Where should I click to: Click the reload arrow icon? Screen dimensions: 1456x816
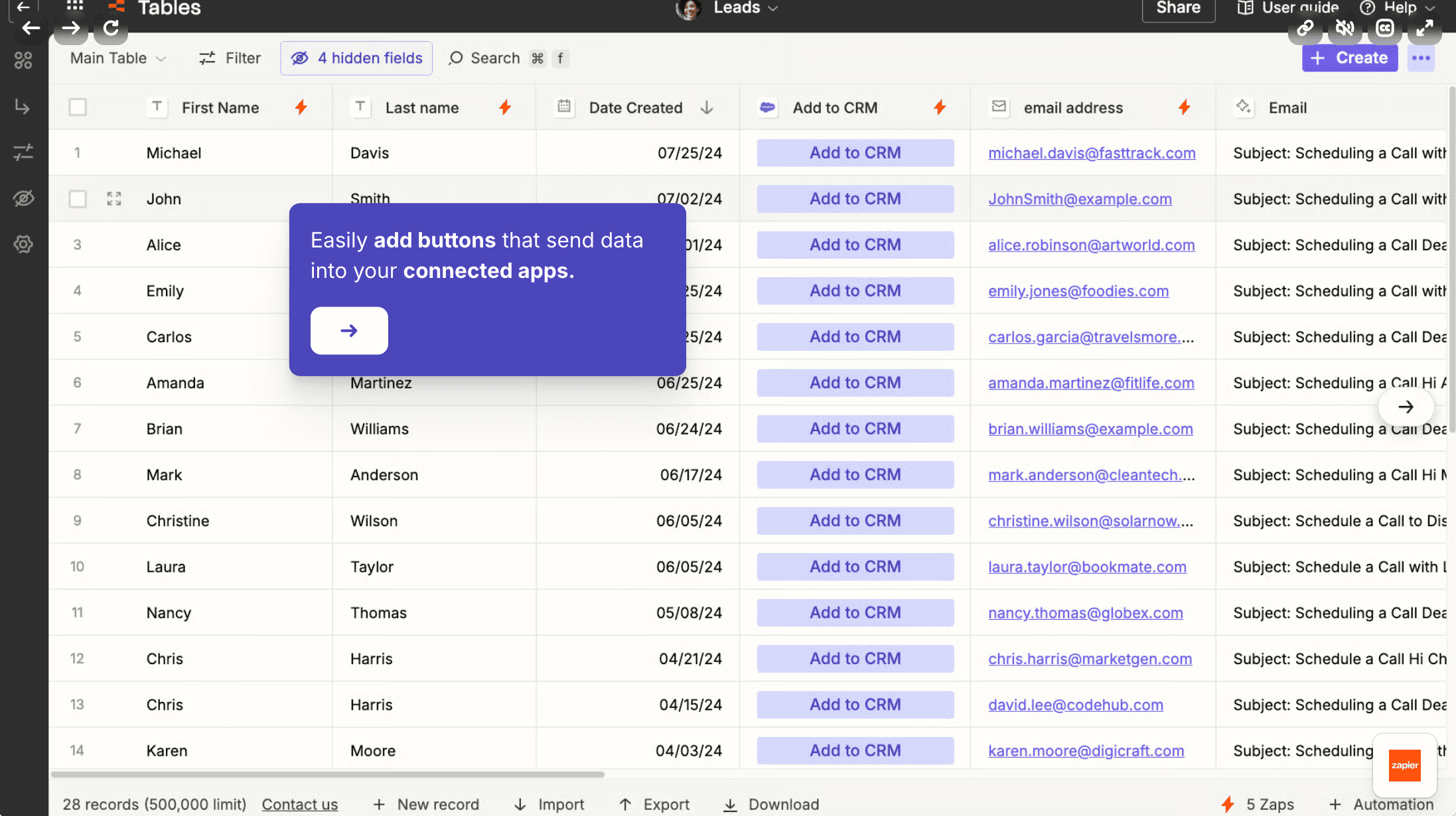tap(111, 28)
